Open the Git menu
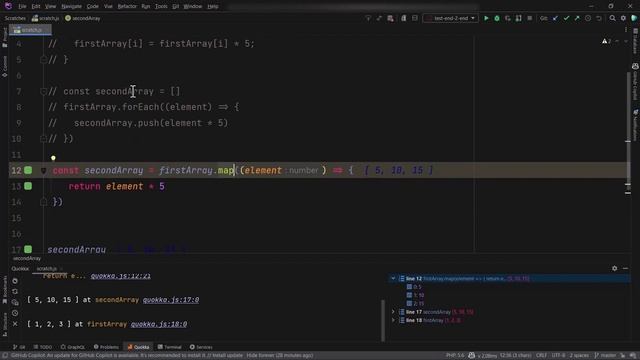This screenshot has height=360, width=640. click(x=176, y=7)
